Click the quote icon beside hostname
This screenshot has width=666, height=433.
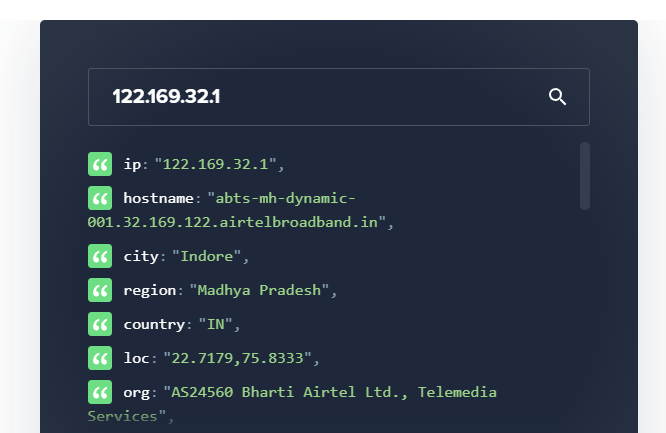pos(100,198)
